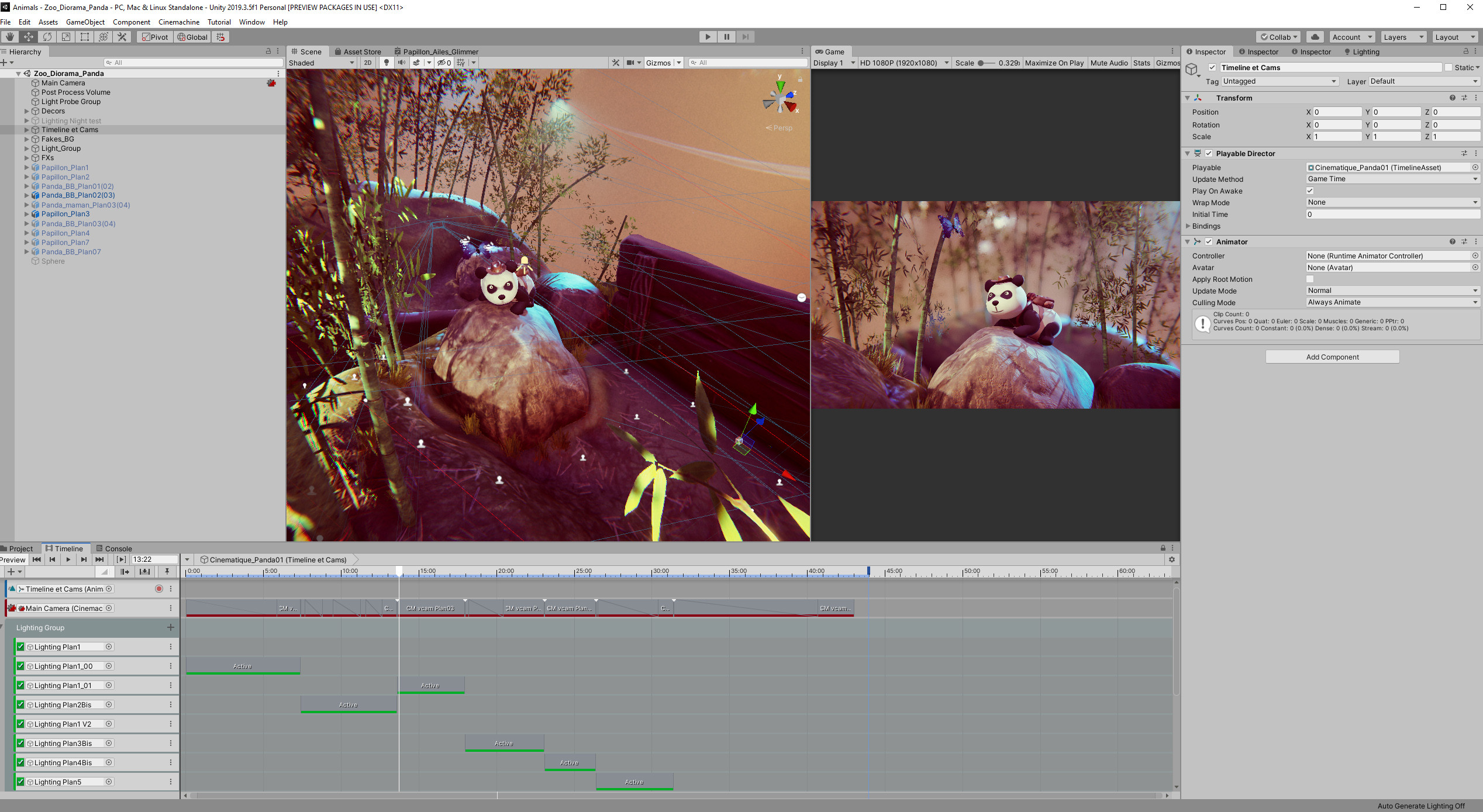Enable timeline Ripple edit mode icon
The image size is (1483, 812).
(x=124, y=572)
